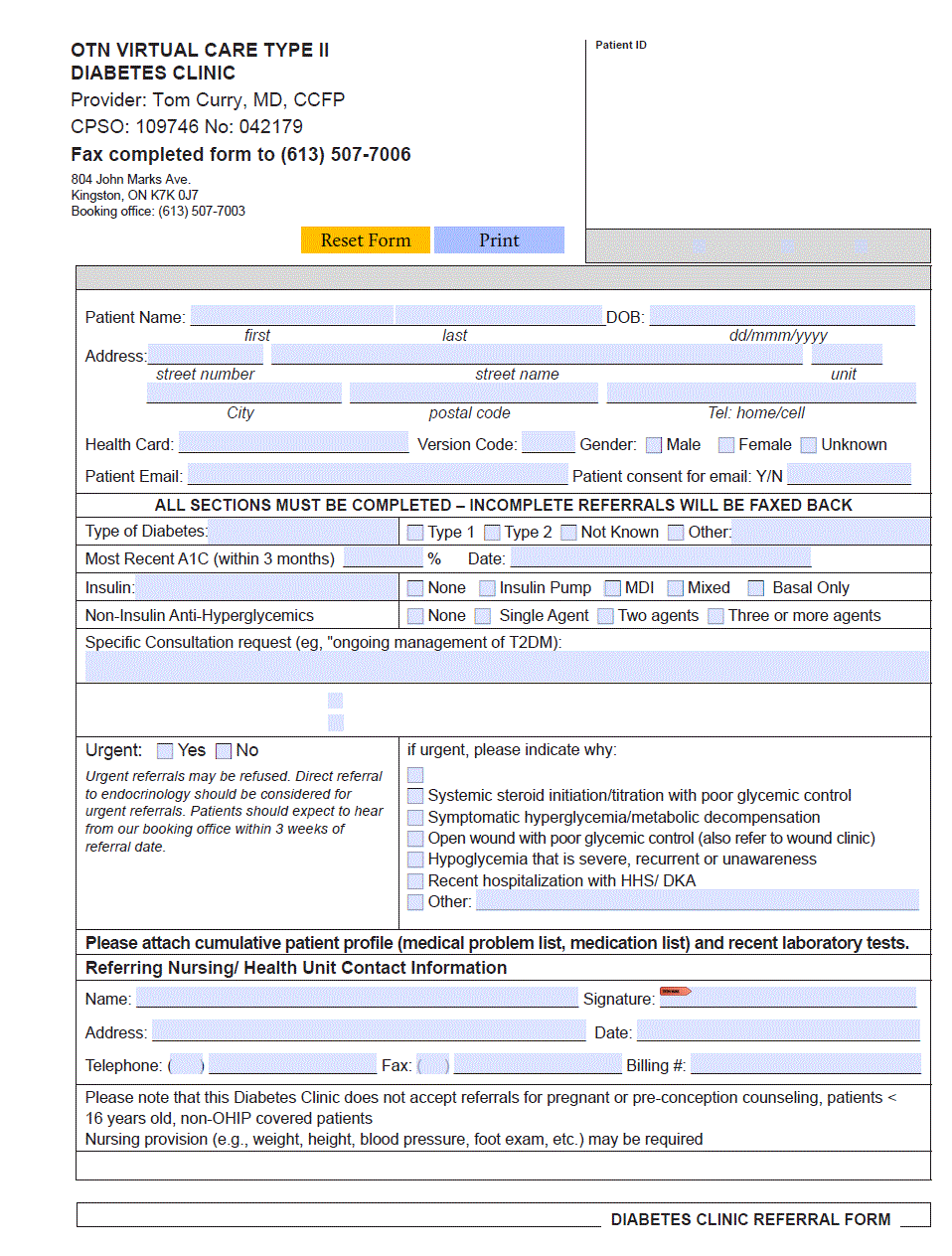Tick the Other urgent reason checkbox
The height and width of the screenshot is (1256, 952).
415,902
